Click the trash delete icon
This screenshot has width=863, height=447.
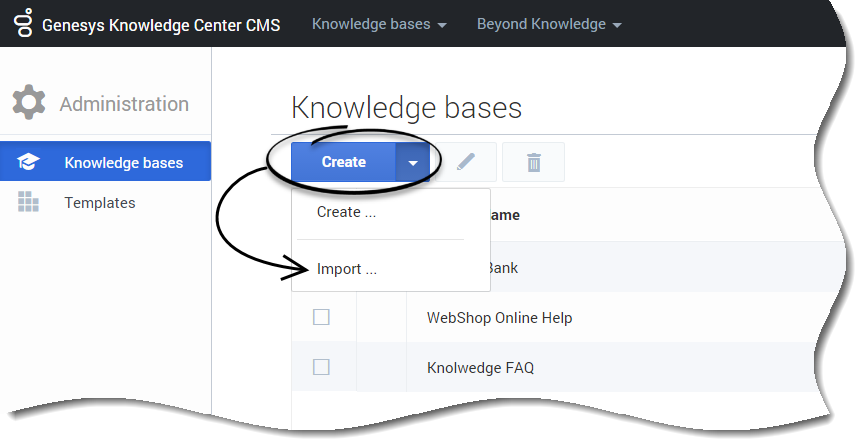point(533,162)
